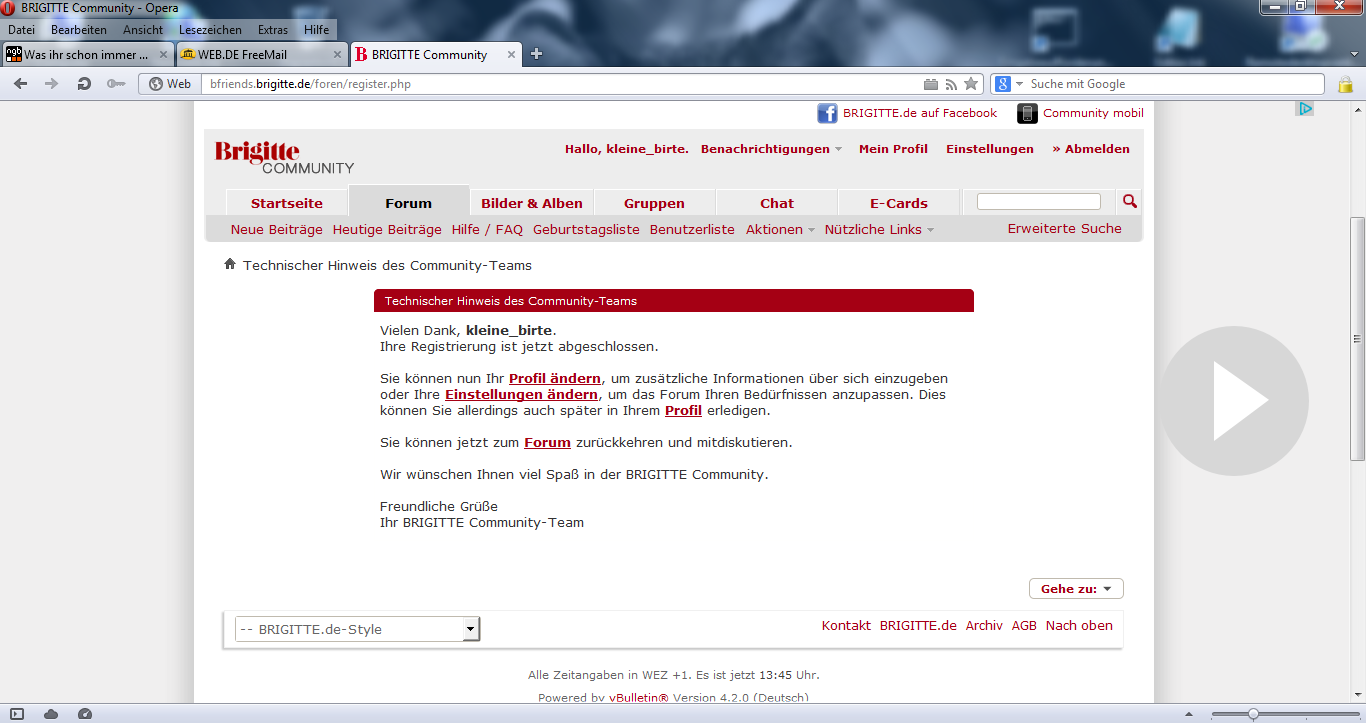Click the 'Einstellungen ändern' link

[x=521, y=394]
